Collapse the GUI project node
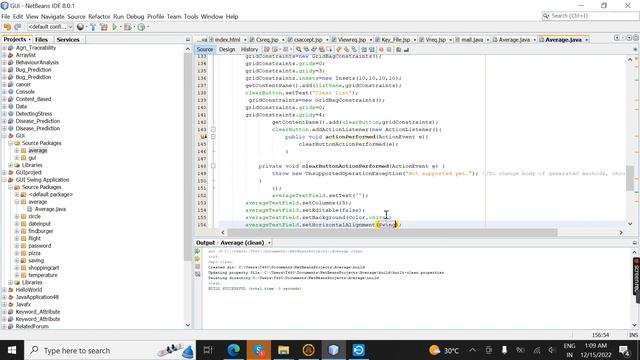The image size is (640, 360). 4,136
